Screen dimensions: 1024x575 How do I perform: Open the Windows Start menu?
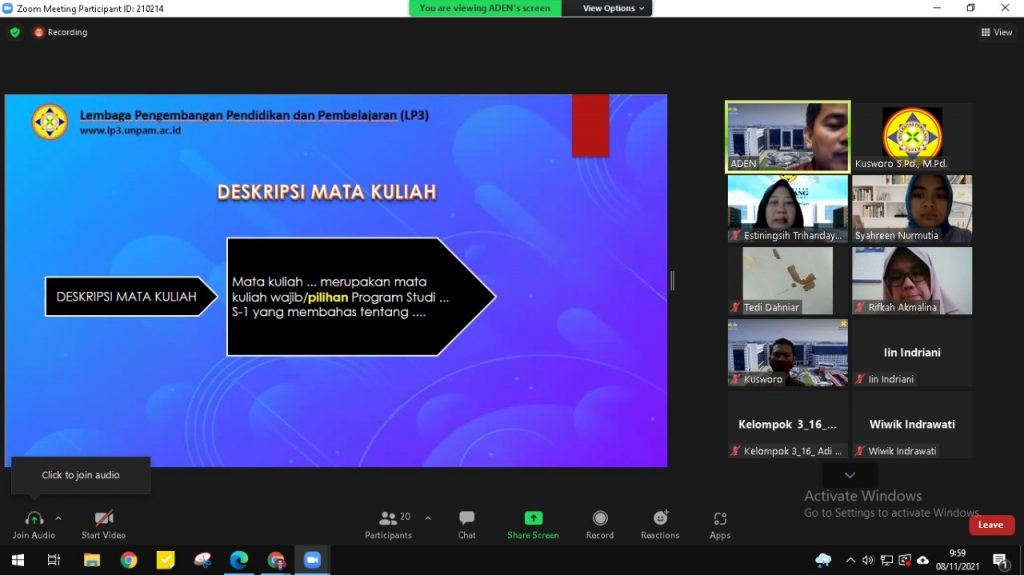18,560
